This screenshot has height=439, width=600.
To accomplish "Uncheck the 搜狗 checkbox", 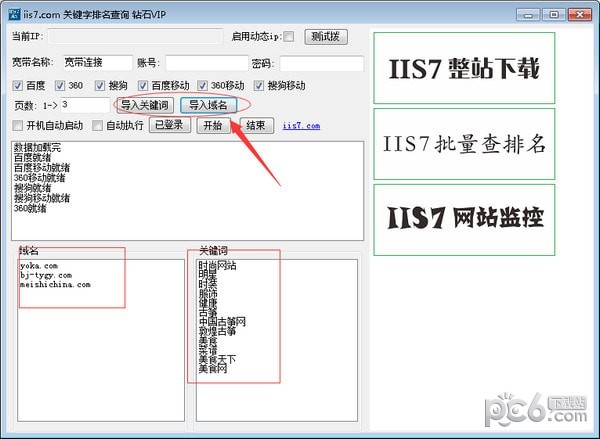I will pos(100,85).
